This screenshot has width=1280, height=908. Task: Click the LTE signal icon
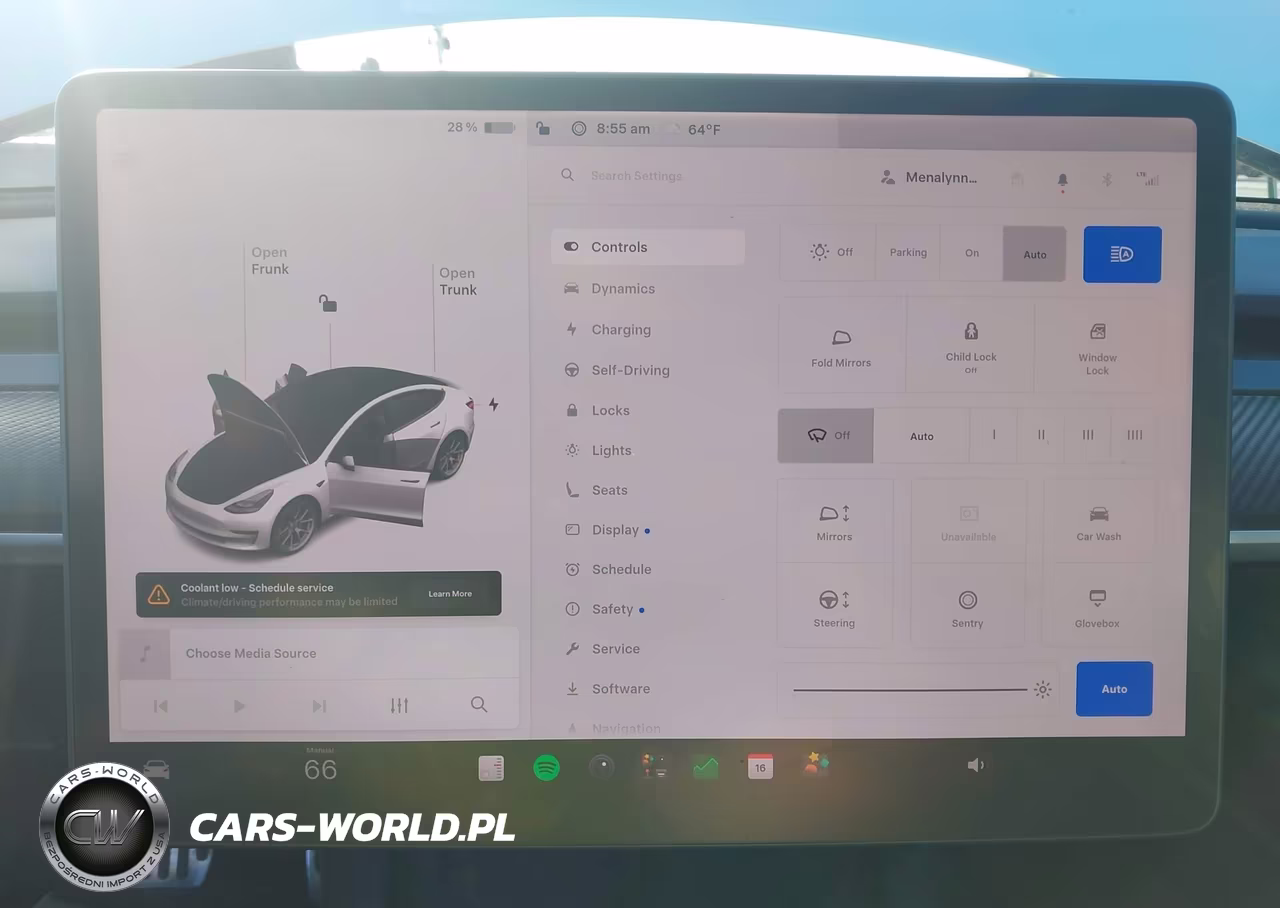[1148, 179]
